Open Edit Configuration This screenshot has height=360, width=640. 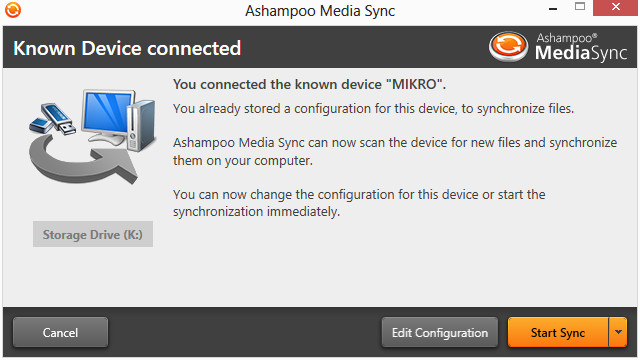tap(440, 332)
